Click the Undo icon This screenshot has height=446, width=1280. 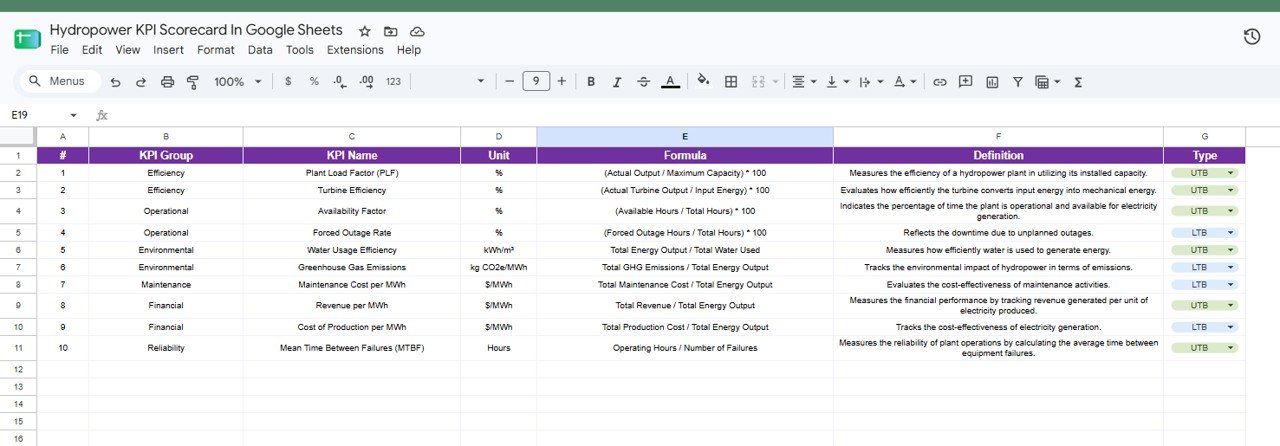(x=116, y=82)
